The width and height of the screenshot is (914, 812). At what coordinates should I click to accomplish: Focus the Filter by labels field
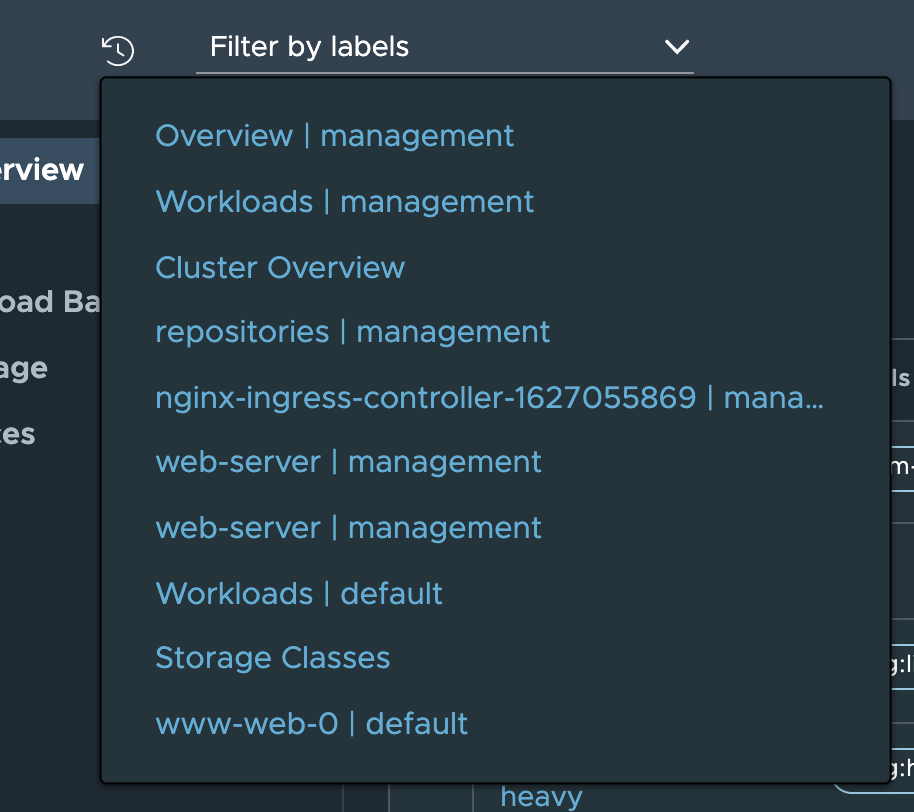(420, 47)
